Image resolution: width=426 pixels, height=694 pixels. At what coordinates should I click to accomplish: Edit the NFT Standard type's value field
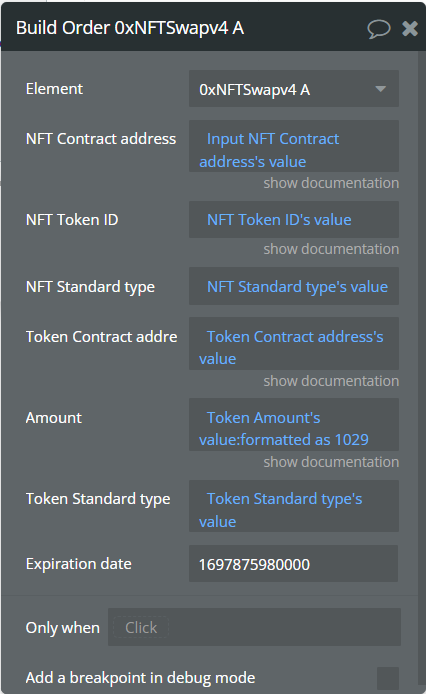(x=294, y=286)
